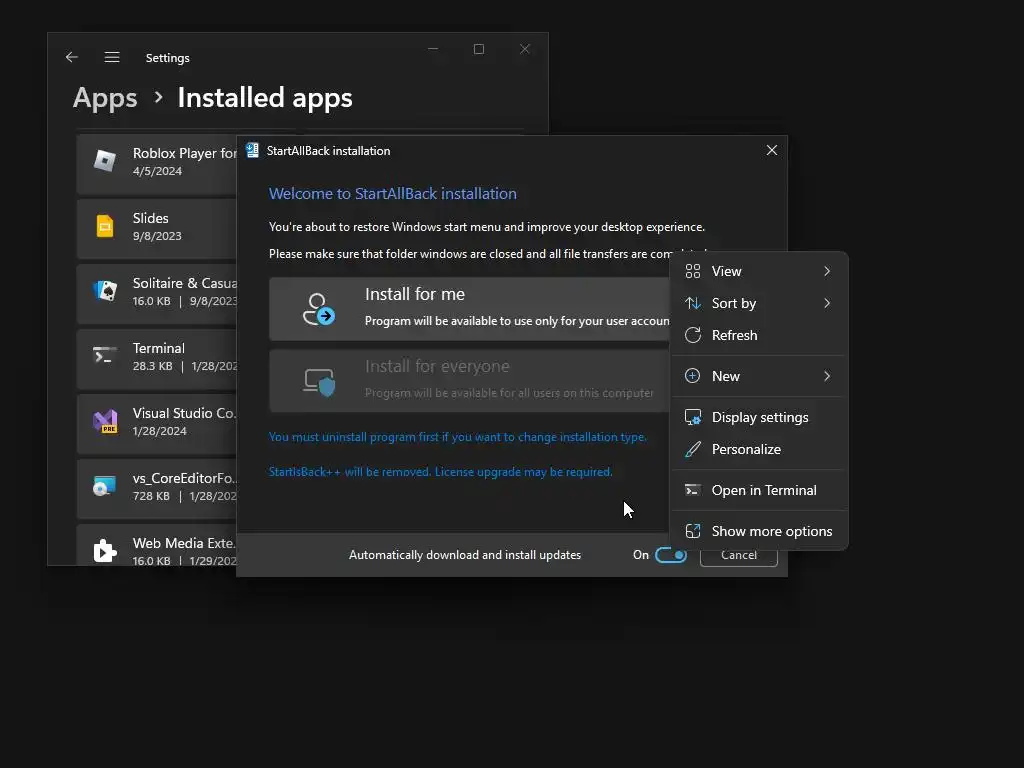Viewport: 1024px width, 768px height.
Task: Open Display settings from context menu
Action: (x=759, y=417)
